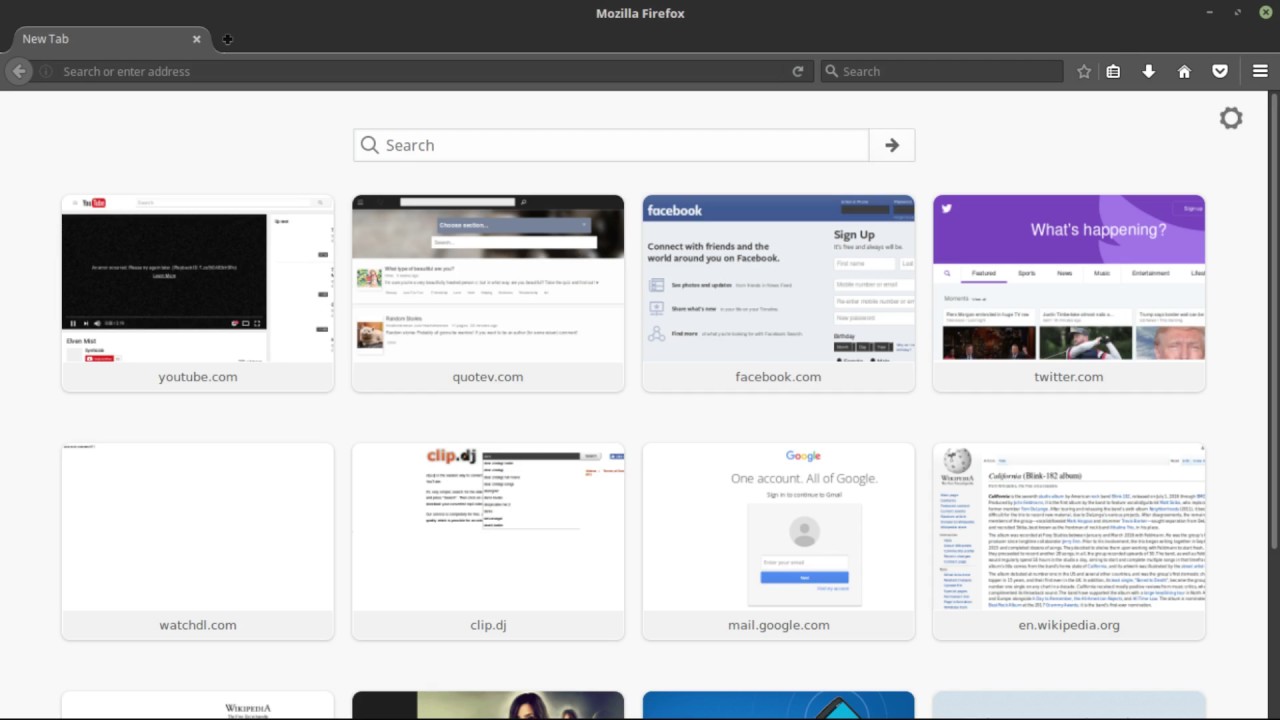This screenshot has height=720, width=1280.
Task: Minimize the Firefox window
Action: 1209,13
